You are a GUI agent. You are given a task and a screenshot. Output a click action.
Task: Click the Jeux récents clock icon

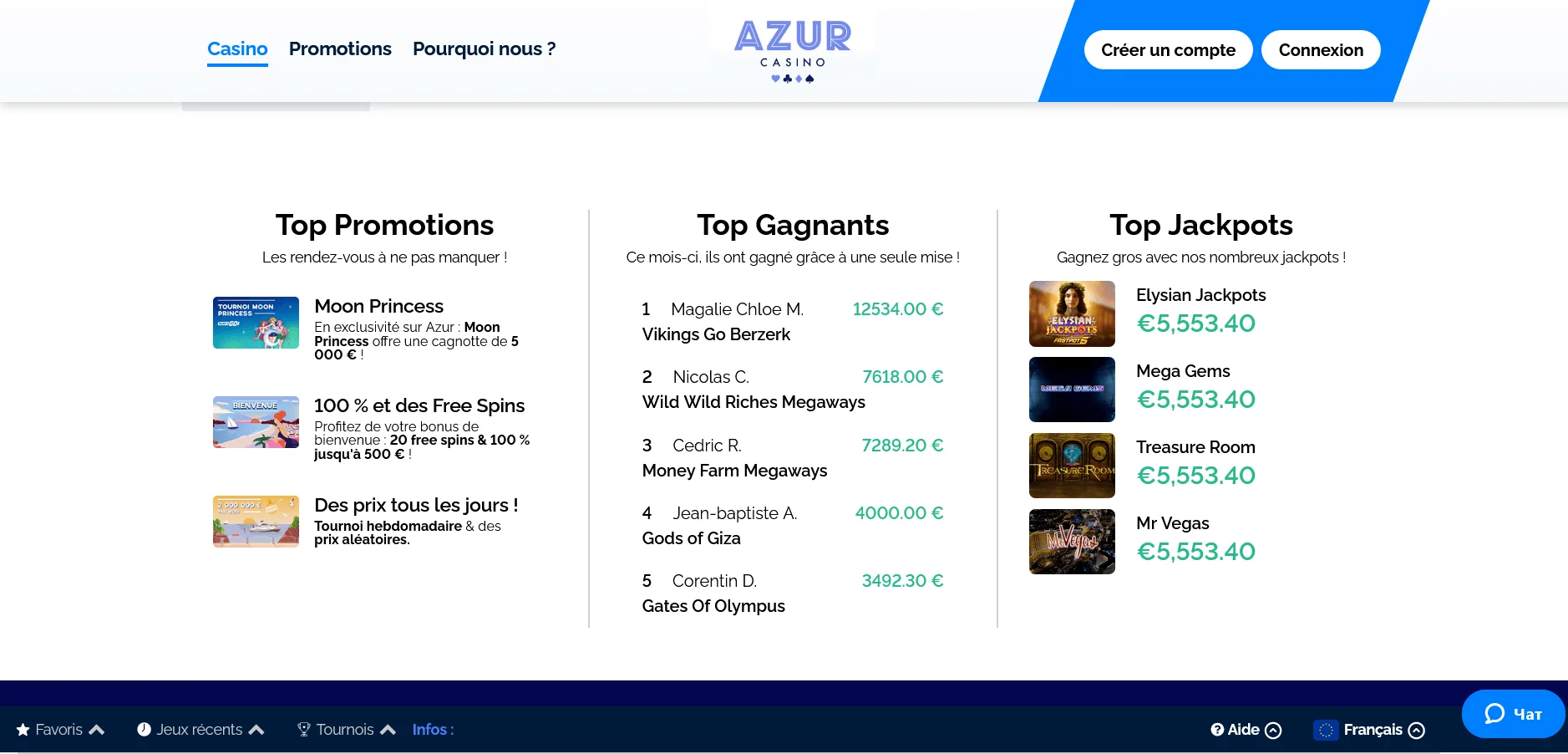[144, 730]
